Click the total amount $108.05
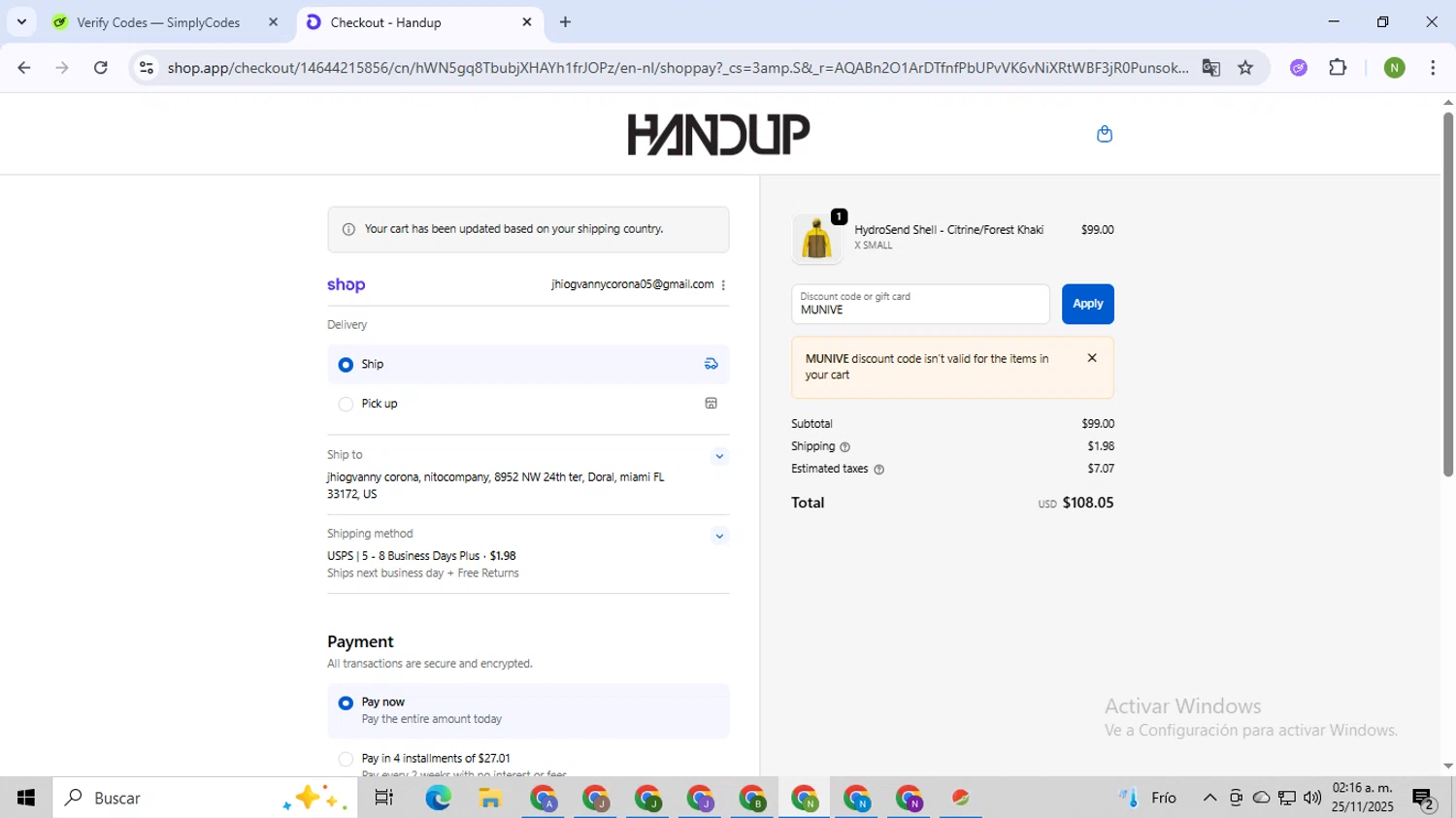 click(x=1088, y=503)
